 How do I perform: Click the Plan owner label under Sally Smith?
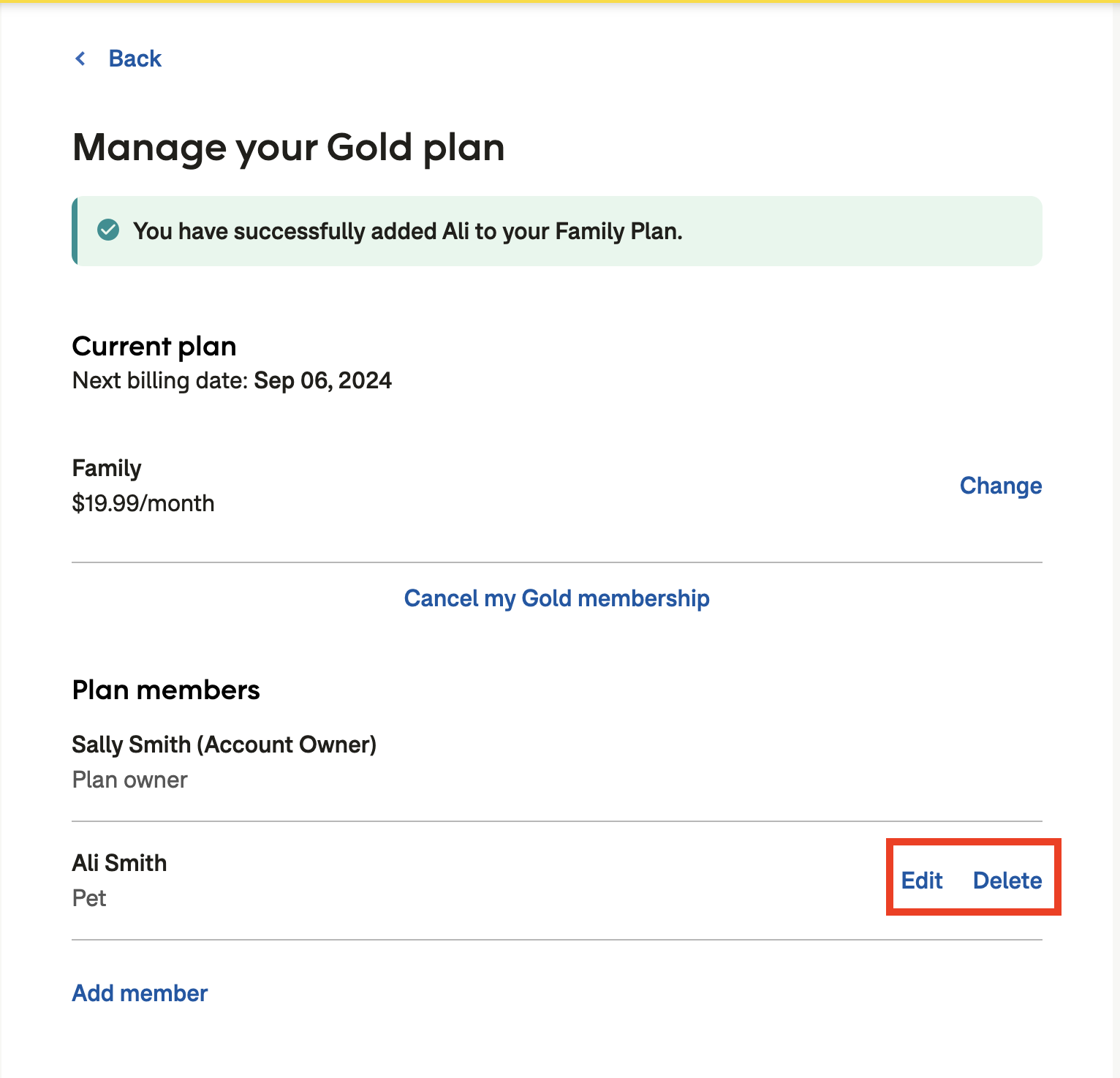point(129,780)
